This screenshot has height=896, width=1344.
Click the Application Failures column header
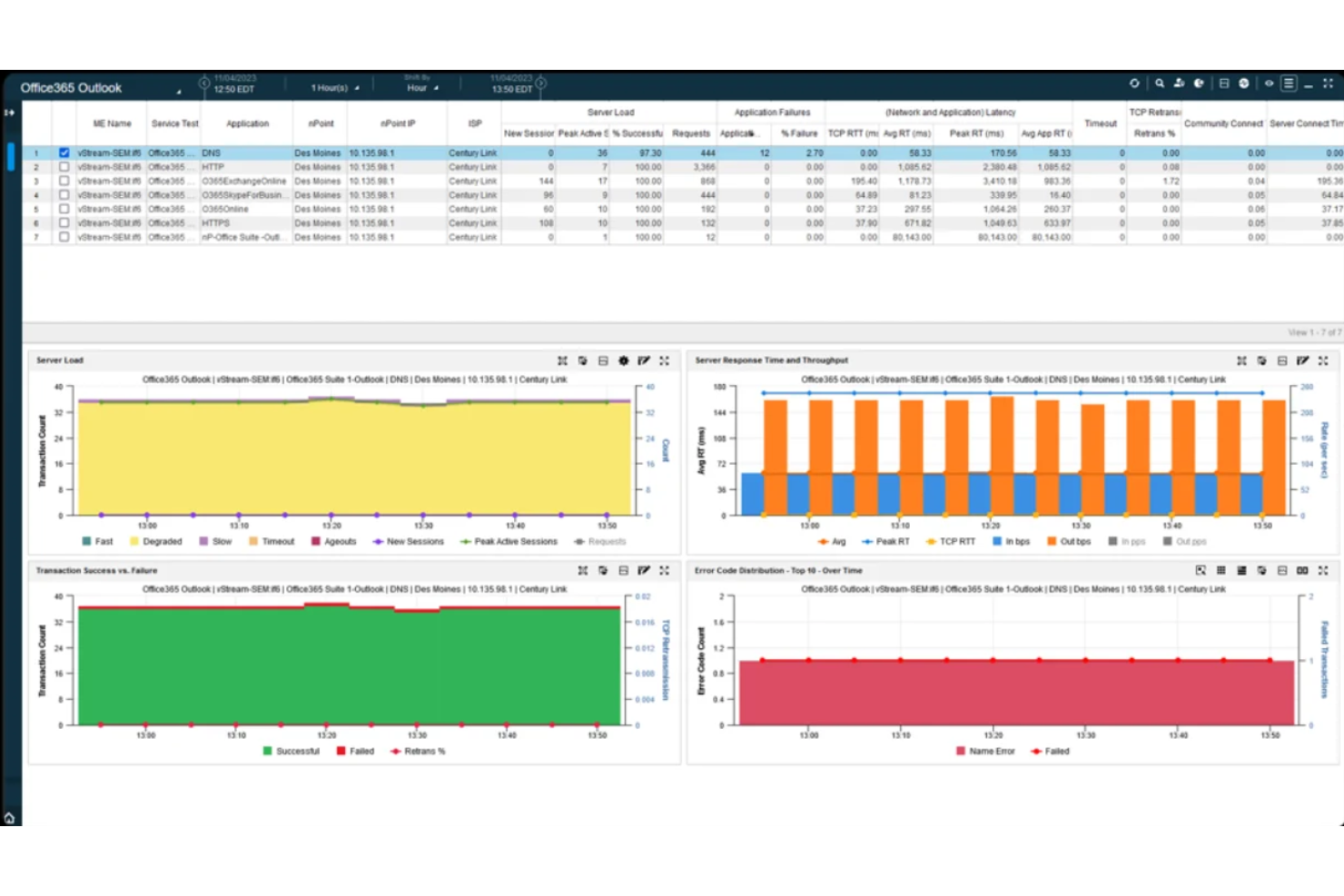(771, 112)
